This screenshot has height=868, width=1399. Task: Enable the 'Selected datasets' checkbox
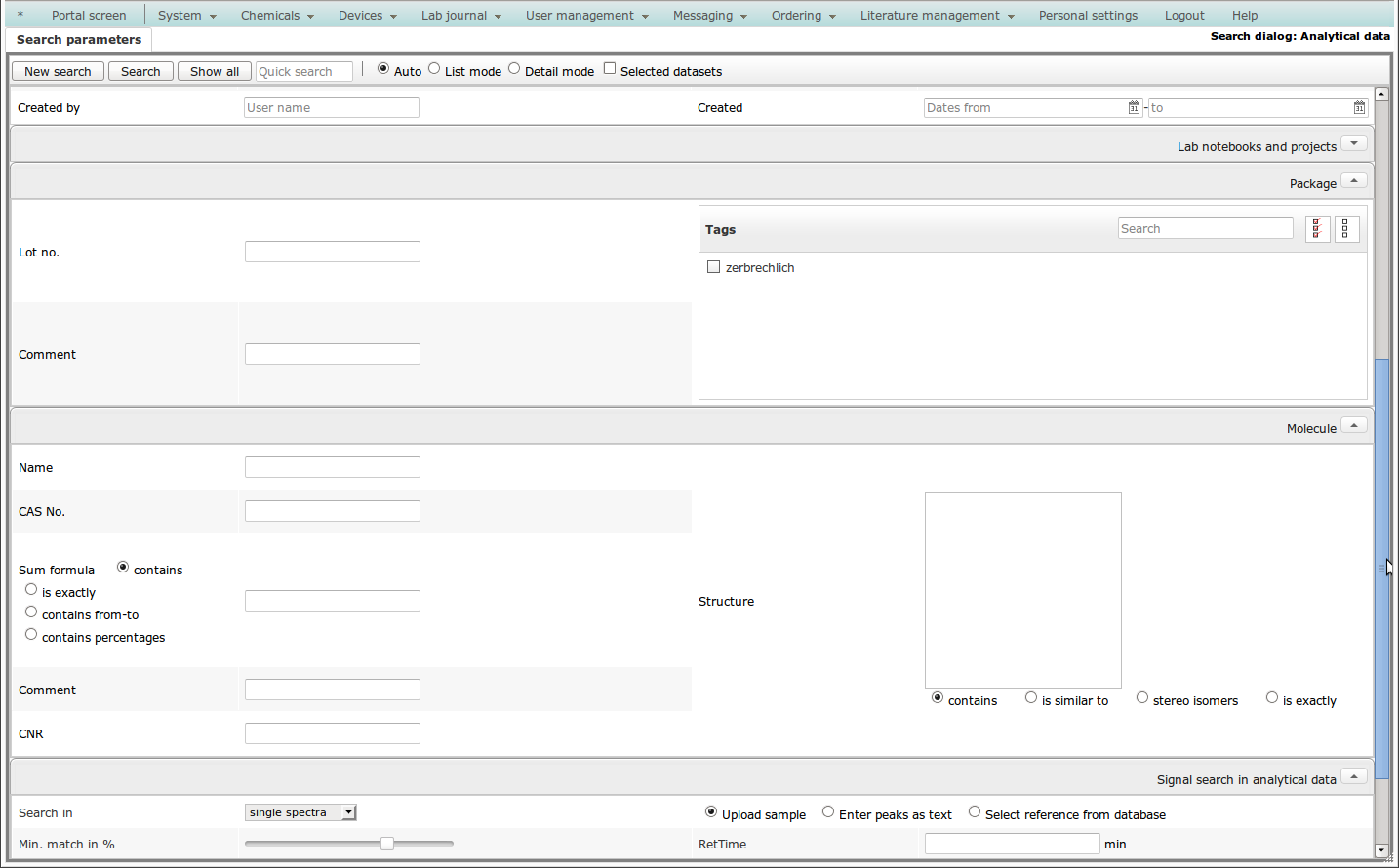pyautogui.click(x=610, y=69)
